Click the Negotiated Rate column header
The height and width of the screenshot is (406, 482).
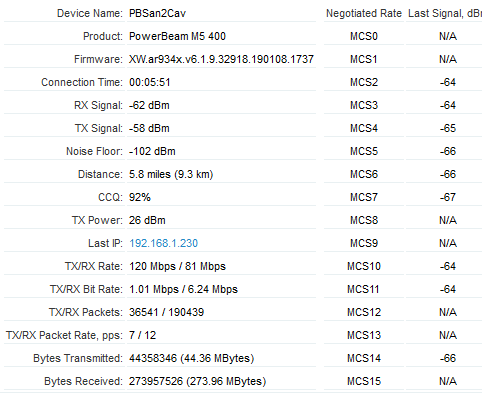pos(364,13)
